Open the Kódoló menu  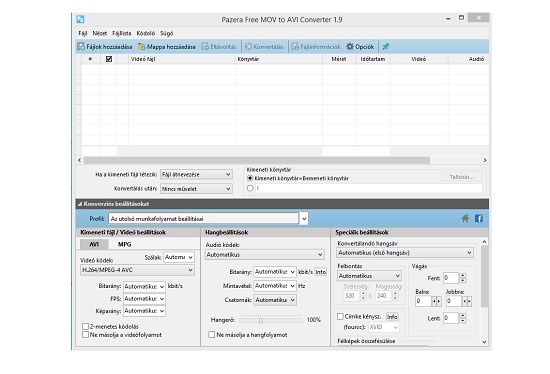[x=146, y=33]
